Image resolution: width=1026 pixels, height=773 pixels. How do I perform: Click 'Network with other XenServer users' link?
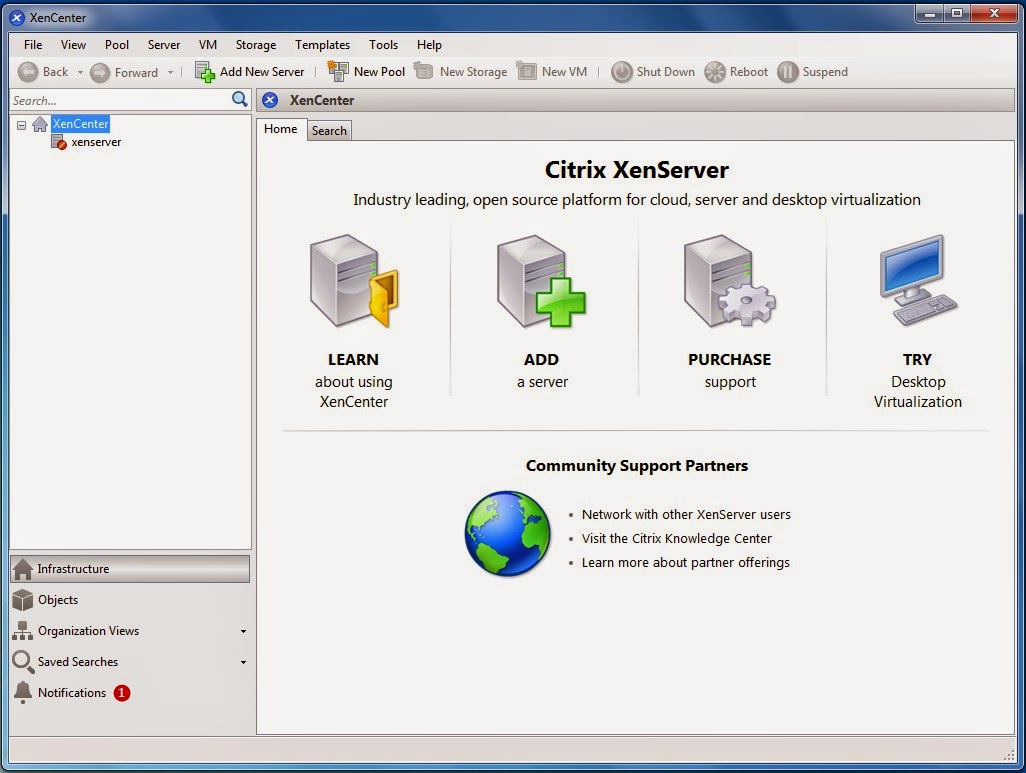pos(686,514)
